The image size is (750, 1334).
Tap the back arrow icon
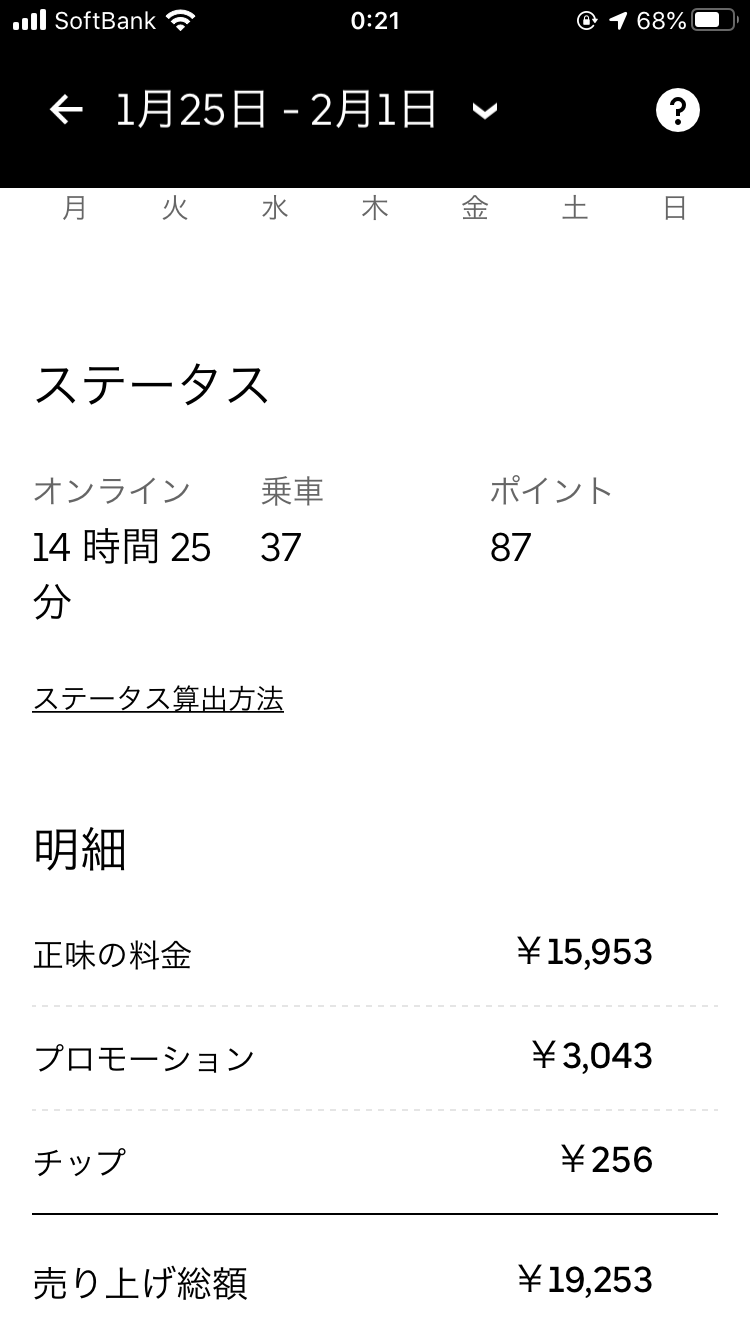point(66,110)
